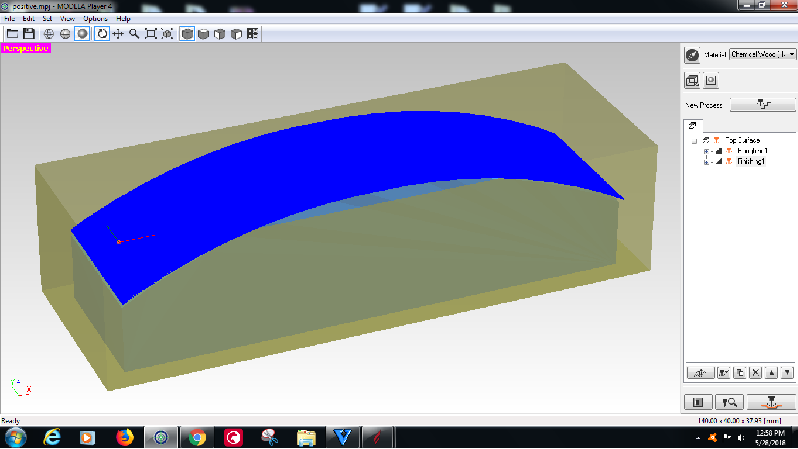Screen dimensions: 798x449
Task: Click the enable/disable process check button
Action: tap(724, 373)
